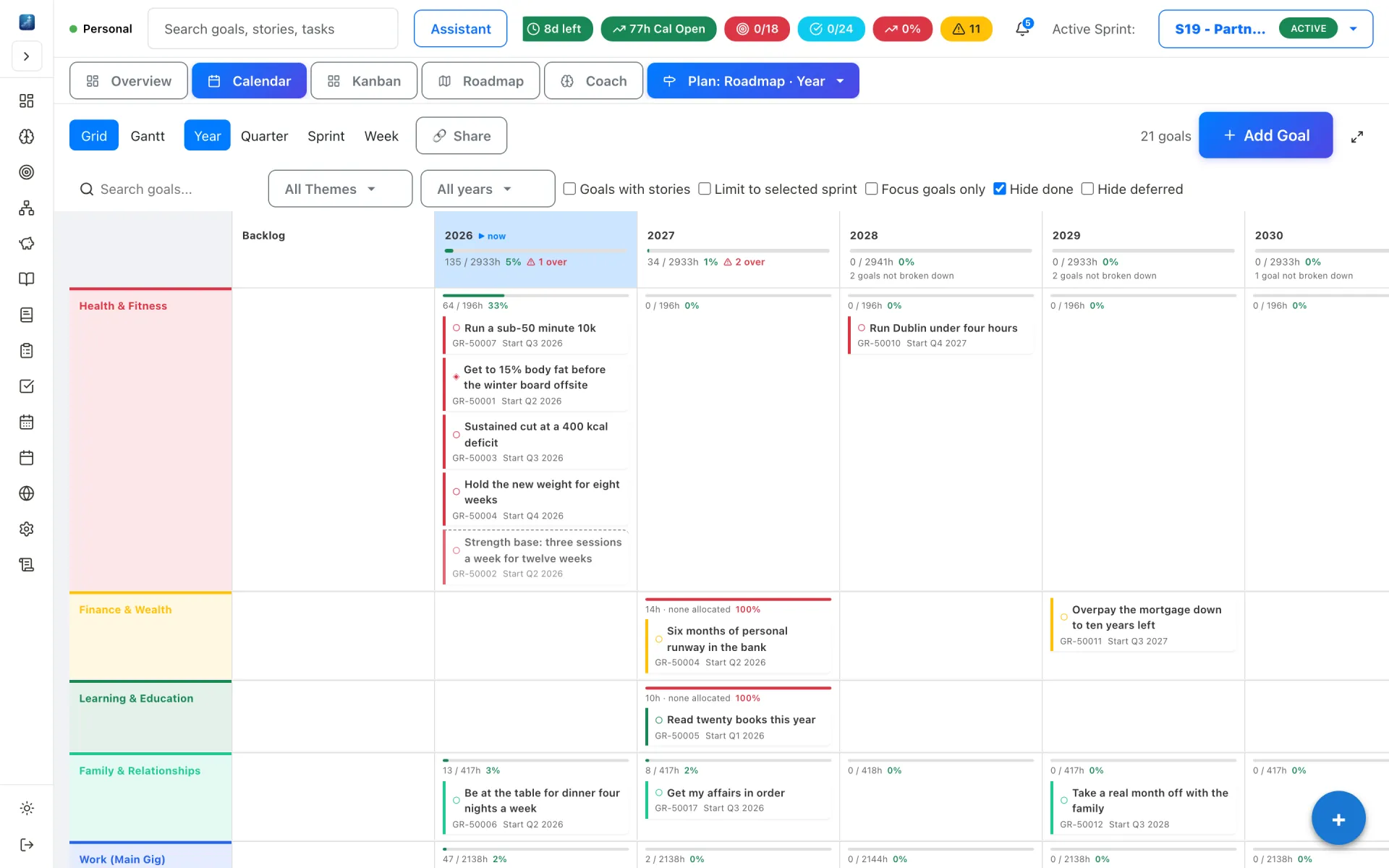1389x868 pixels.
Task: Select the Quarter timescale
Action: coord(264,135)
